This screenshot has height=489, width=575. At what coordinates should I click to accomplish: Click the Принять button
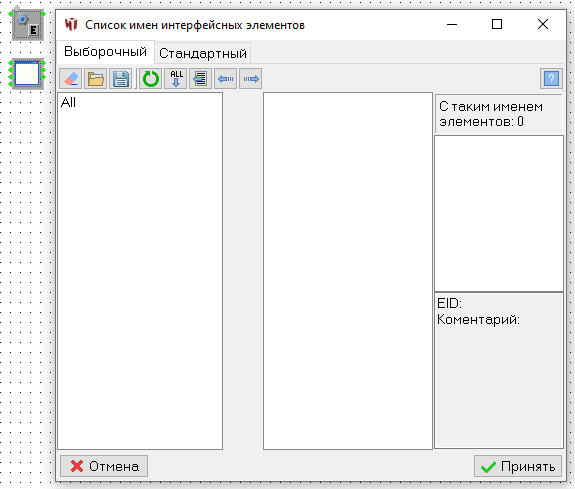(518, 466)
